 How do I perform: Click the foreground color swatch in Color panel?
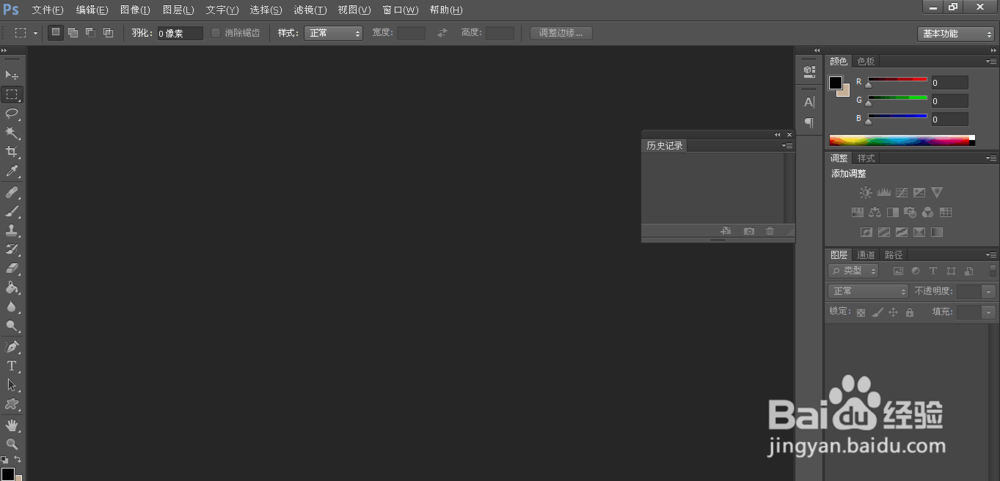click(835, 83)
